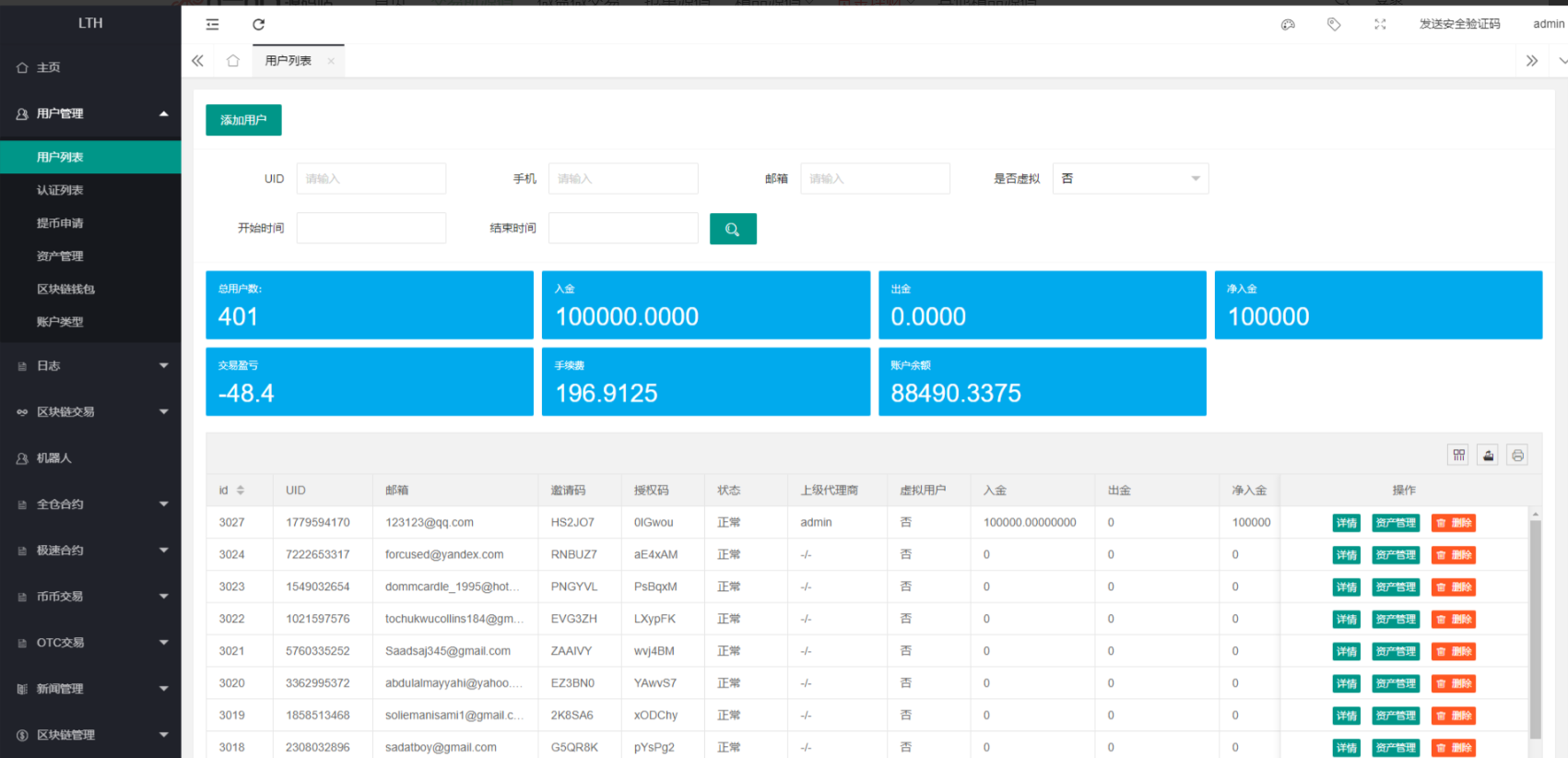This screenshot has width=1568, height=758.
Task: Click the green search magnifier button
Action: click(x=733, y=229)
